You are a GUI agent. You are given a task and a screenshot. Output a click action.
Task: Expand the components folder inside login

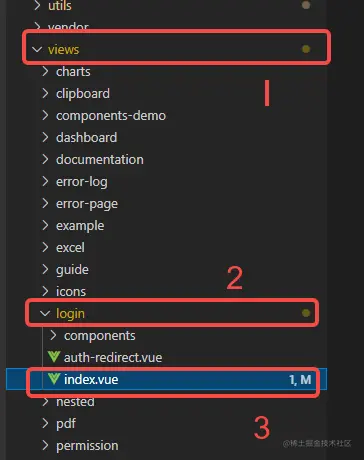[53, 335]
